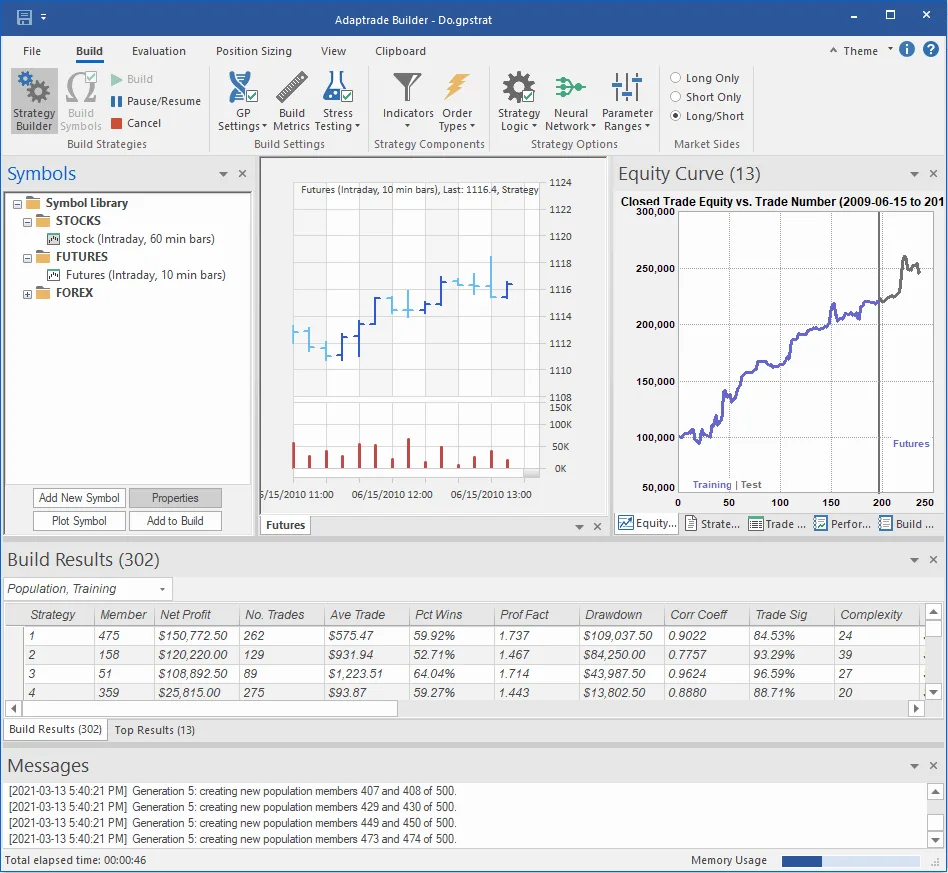This screenshot has height=873, width=948.
Task: Switch to the Top Results (13) tab
Action: point(155,730)
